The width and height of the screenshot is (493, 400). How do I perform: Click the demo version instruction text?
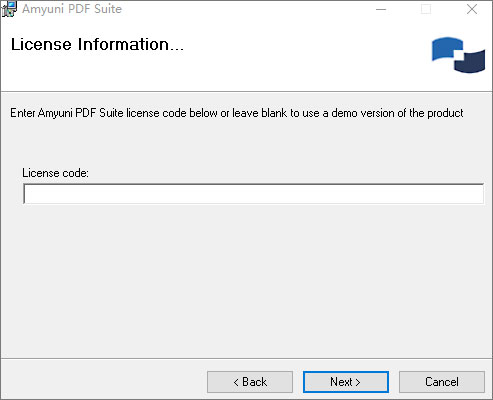pos(237,113)
